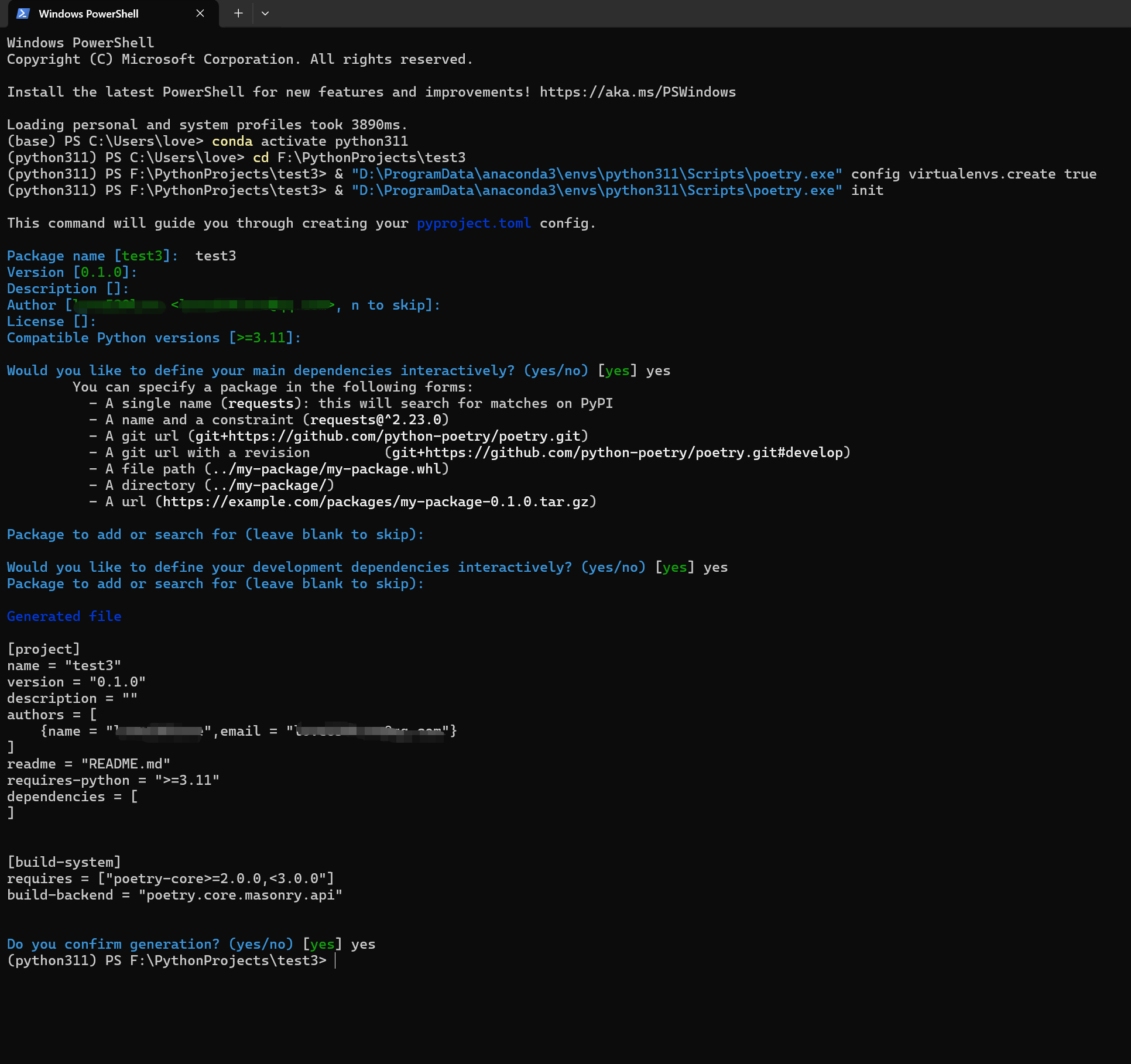Click the second poetry.exe path before init
This screenshot has width=1131, height=1064.
597,190
